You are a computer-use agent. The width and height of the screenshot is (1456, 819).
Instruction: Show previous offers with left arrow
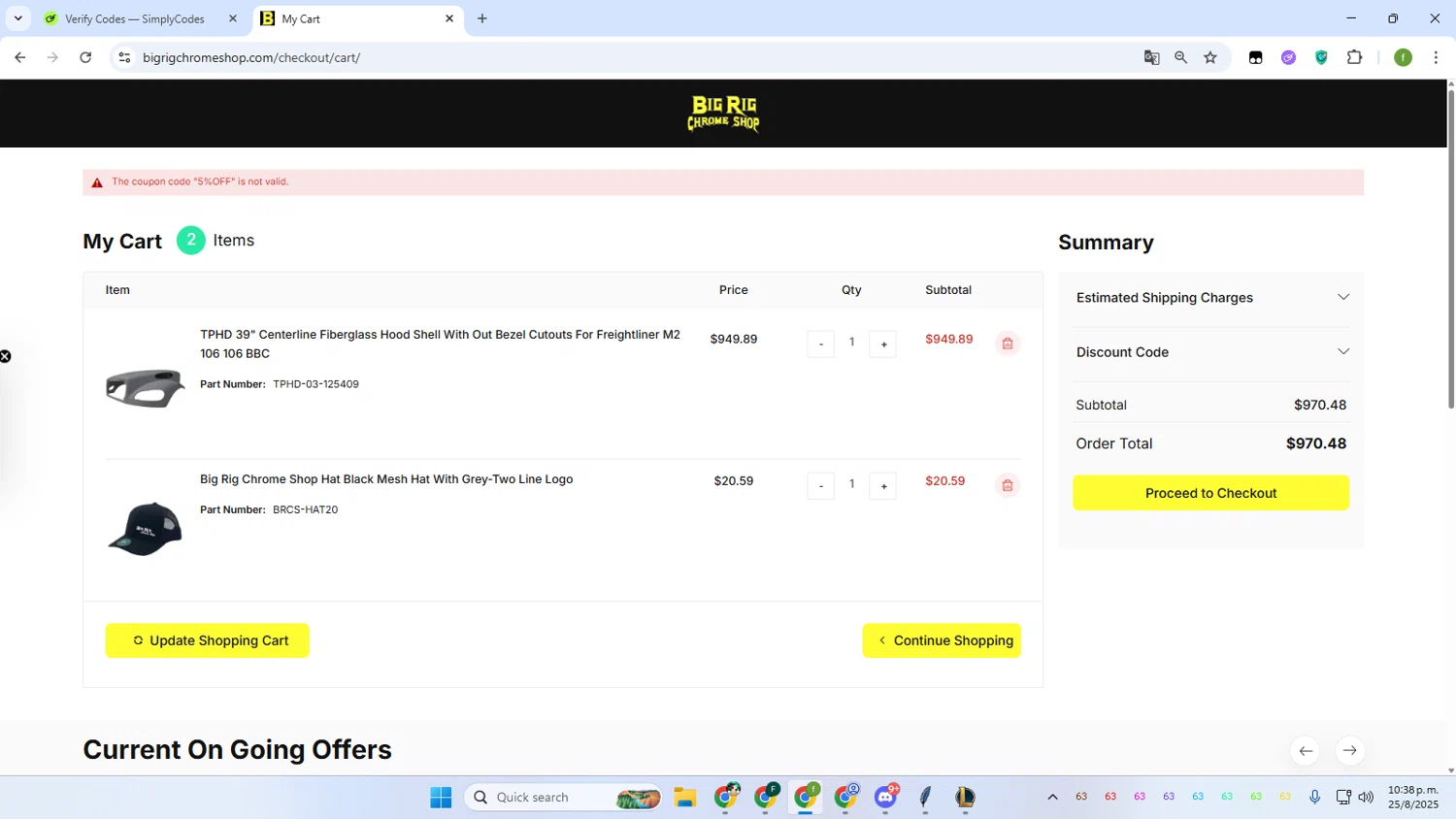[x=1306, y=751]
